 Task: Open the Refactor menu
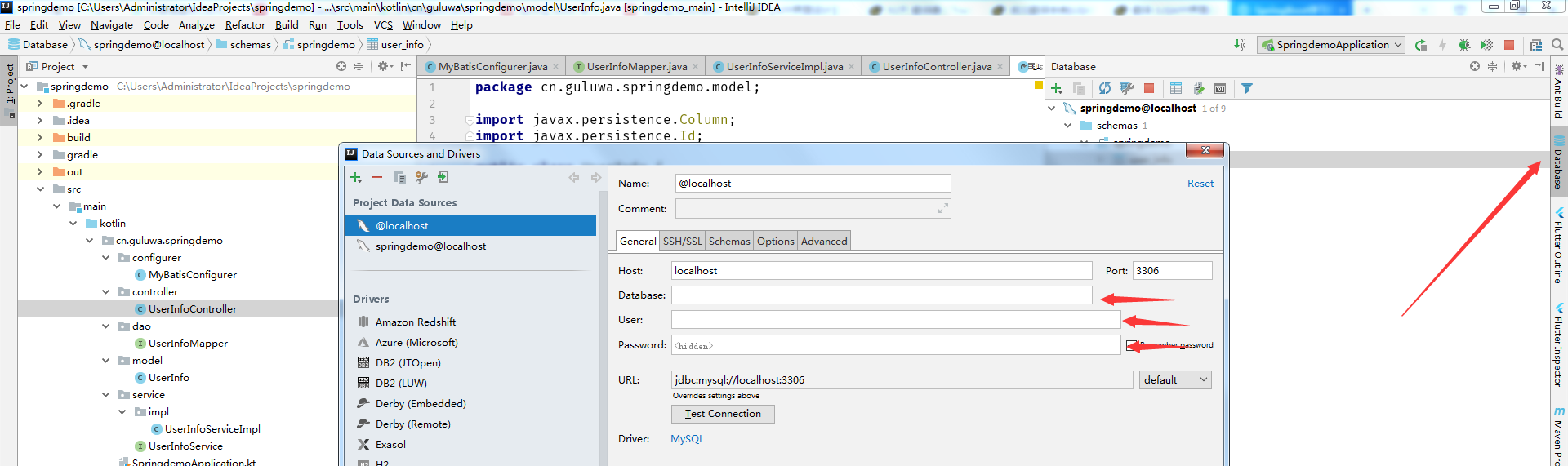pyautogui.click(x=245, y=25)
